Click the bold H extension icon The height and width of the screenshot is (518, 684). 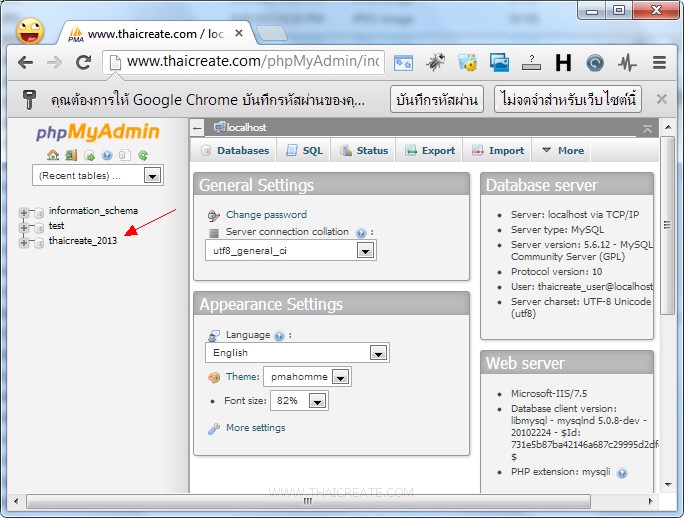pyautogui.click(x=563, y=63)
